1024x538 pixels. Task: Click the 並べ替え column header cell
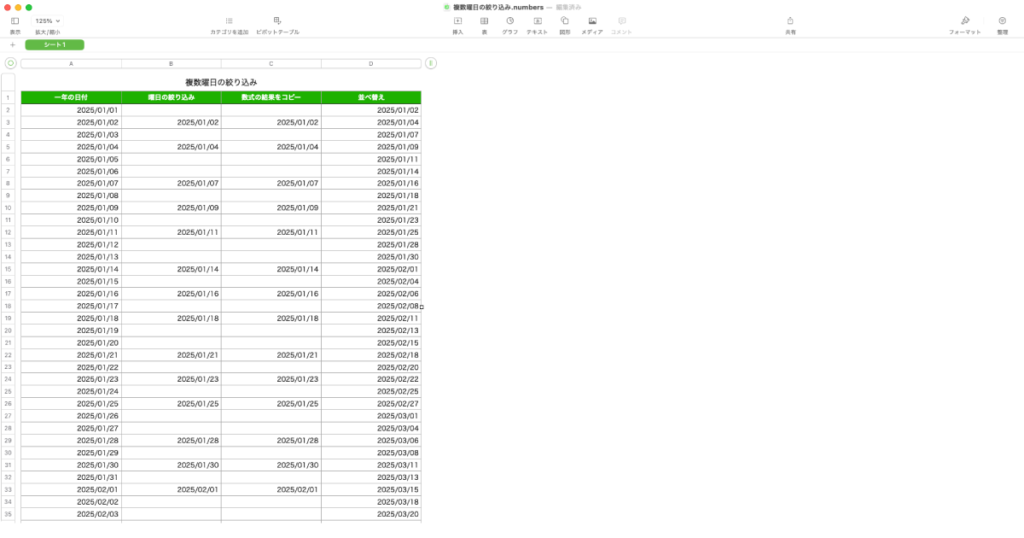[371, 97]
